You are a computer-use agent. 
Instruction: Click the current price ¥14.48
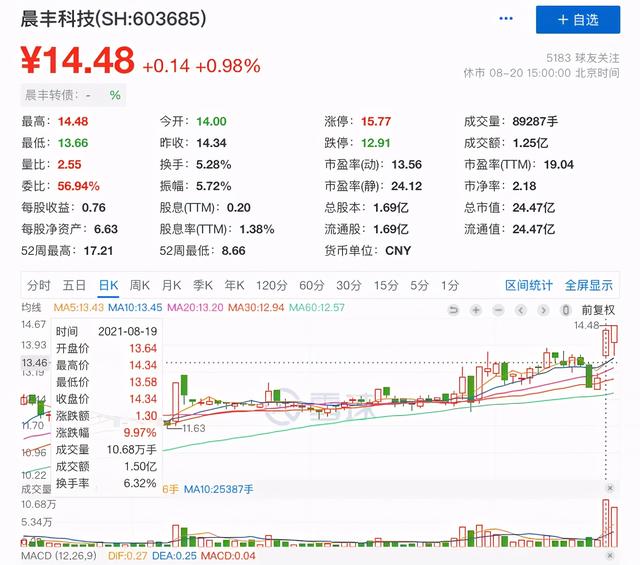coord(78,60)
